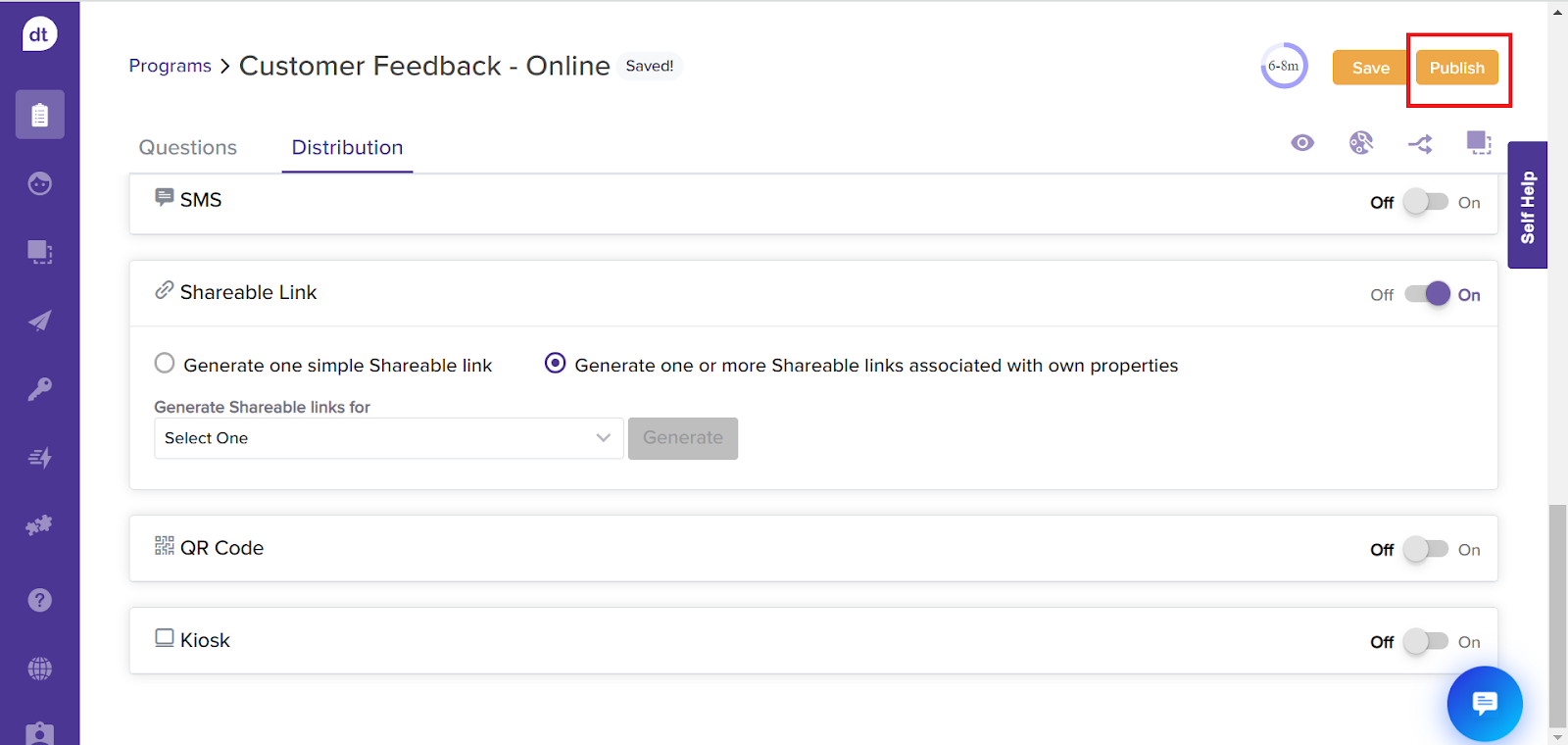Screen dimensions: 1568x745
Task: Select the Distribution tab
Action: tap(347, 147)
